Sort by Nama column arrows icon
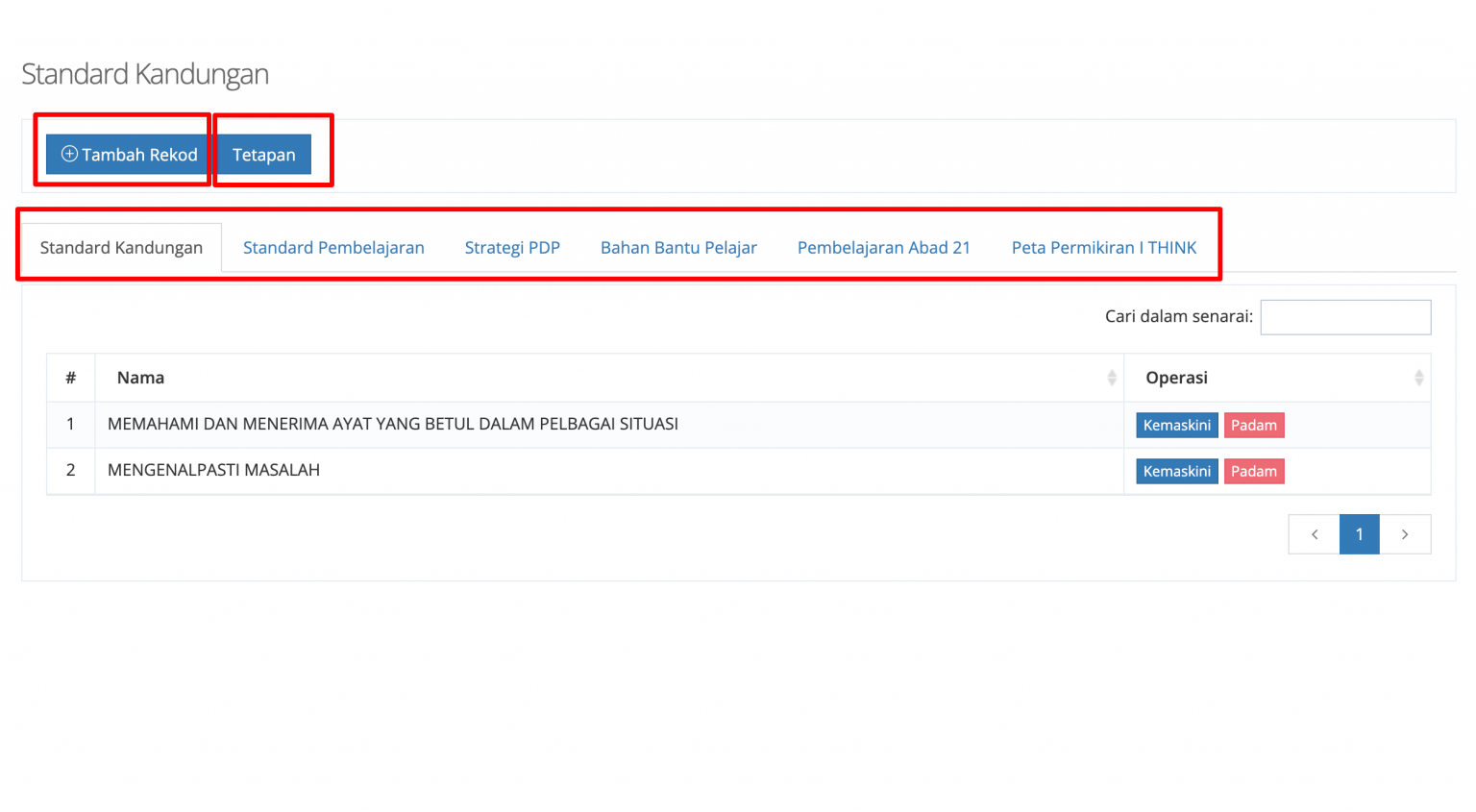This screenshot has width=1476, height=812. click(x=1112, y=378)
